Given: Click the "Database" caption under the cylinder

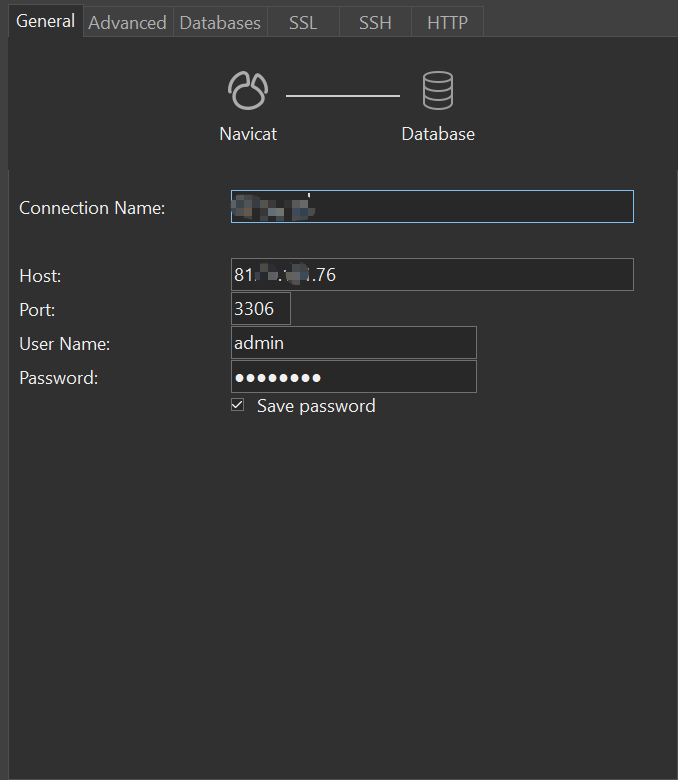Looking at the screenshot, I should (438, 134).
